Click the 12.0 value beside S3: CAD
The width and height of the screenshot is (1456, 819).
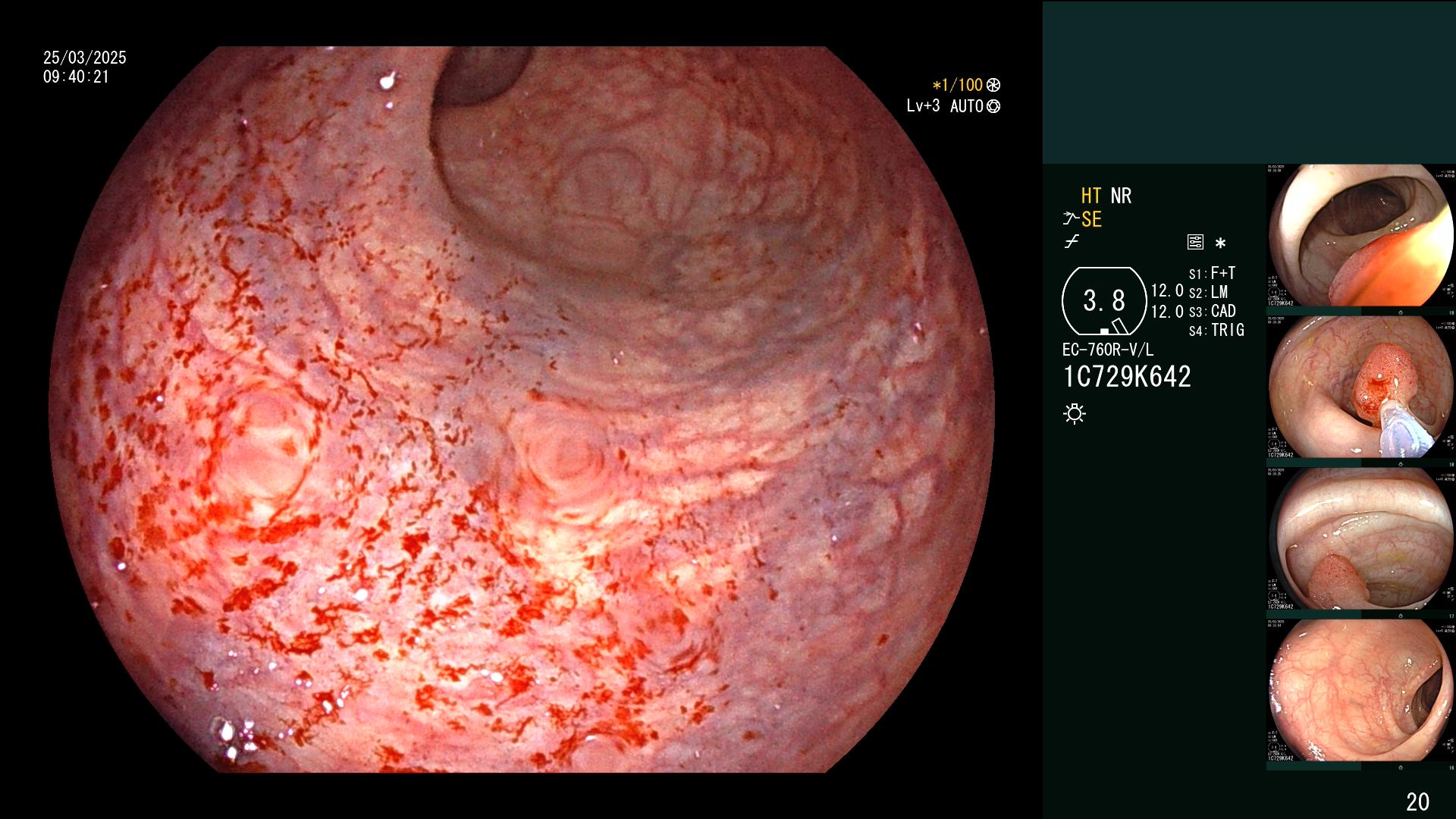(x=1167, y=312)
